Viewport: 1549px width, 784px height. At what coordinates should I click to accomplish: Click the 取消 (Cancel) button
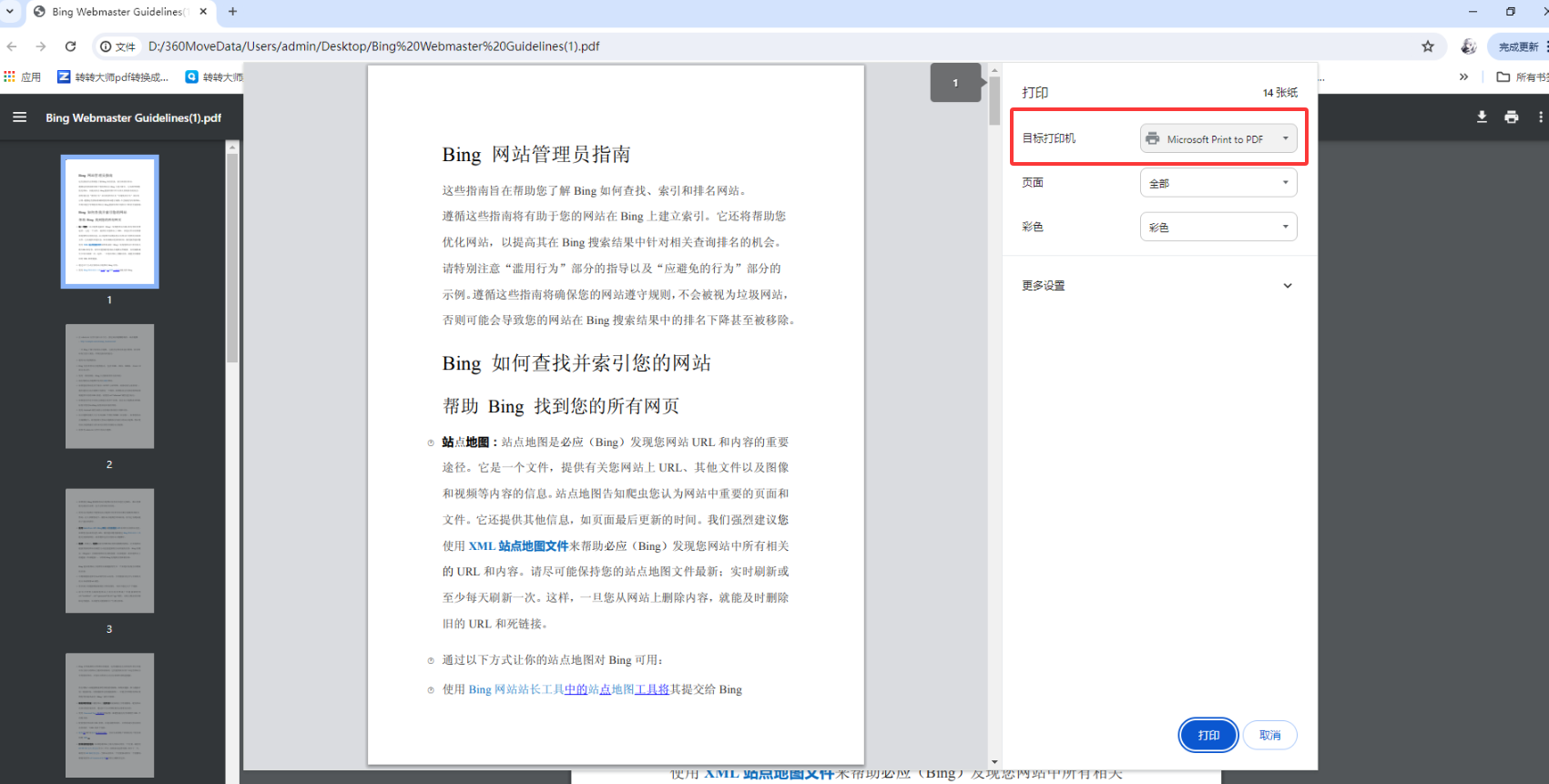1269,735
